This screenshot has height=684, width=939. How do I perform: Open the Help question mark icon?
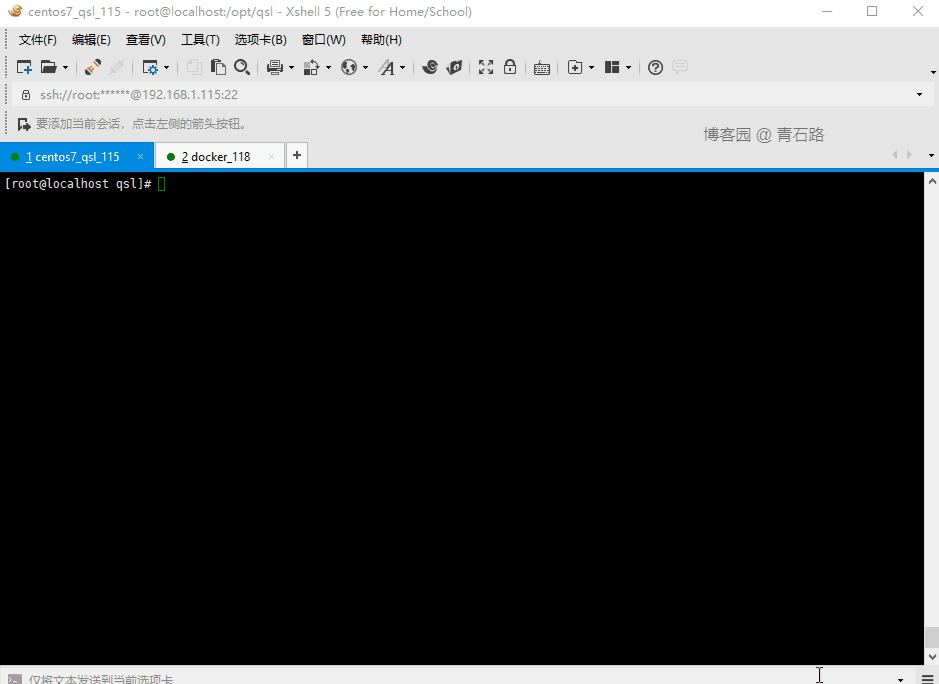coord(656,67)
